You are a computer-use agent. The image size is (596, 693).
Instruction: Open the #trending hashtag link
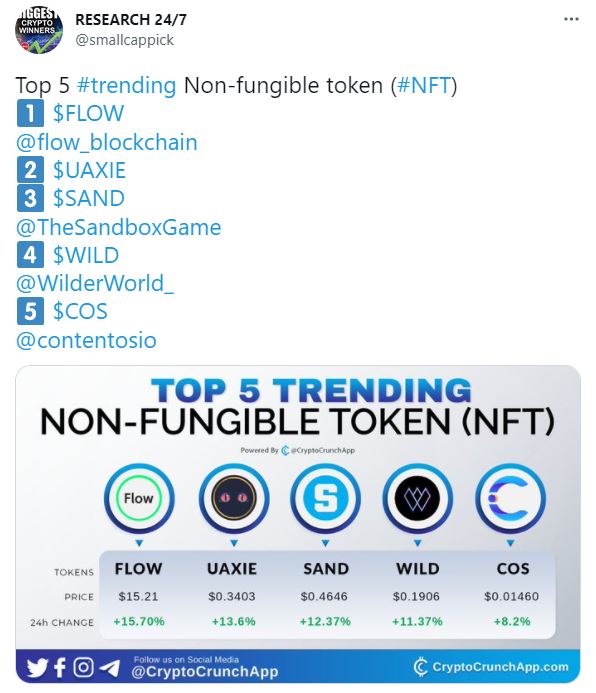126,85
